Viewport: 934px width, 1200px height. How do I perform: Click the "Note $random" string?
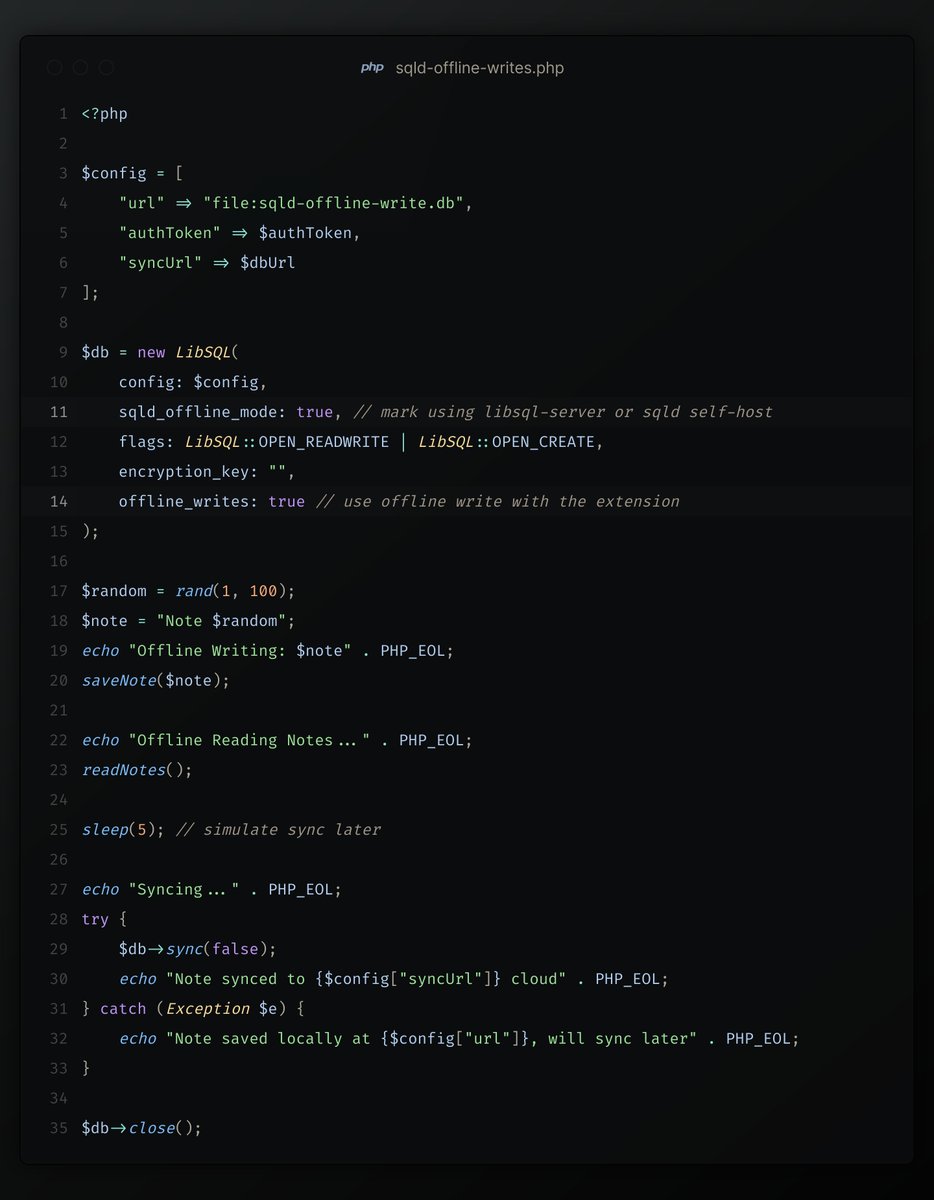click(221, 621)
